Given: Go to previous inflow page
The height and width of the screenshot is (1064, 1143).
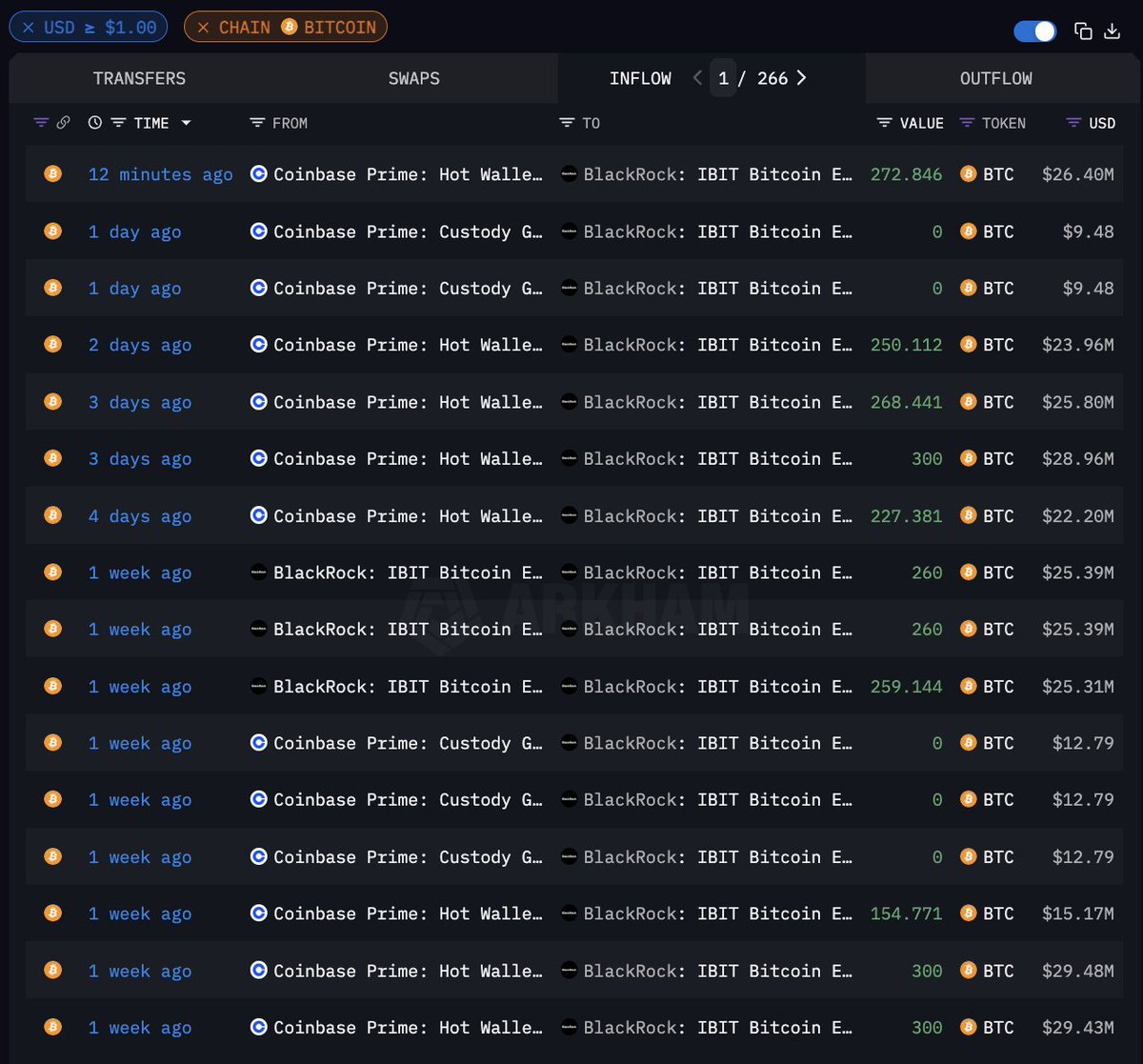Looking at the screenshot, I should 697,78.
